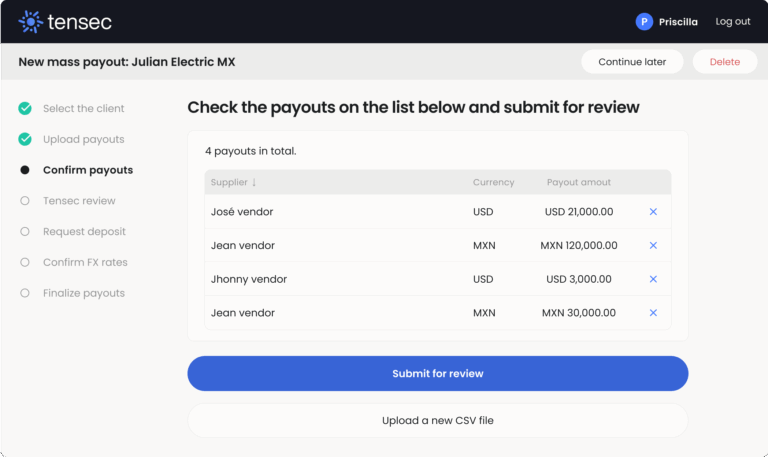Viewport: 768px width, 457px height.
Task: Remove the José vendor USD 21,000.00 payout
Action: pyautogui.click(x=653, y=212)
